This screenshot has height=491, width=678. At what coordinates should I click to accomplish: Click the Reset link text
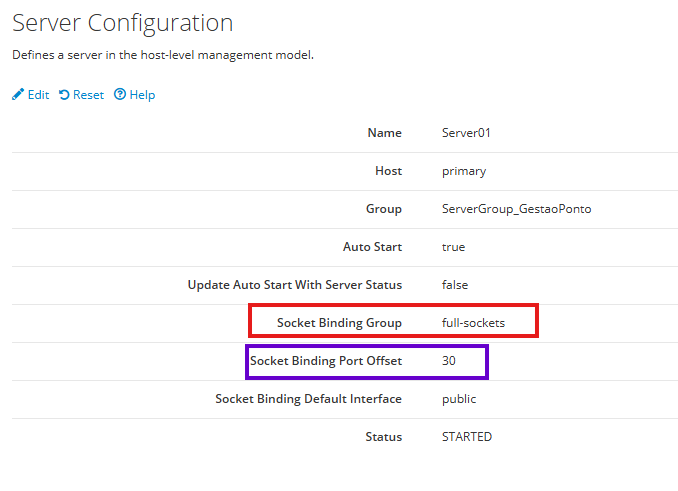[x=88, y=95]
